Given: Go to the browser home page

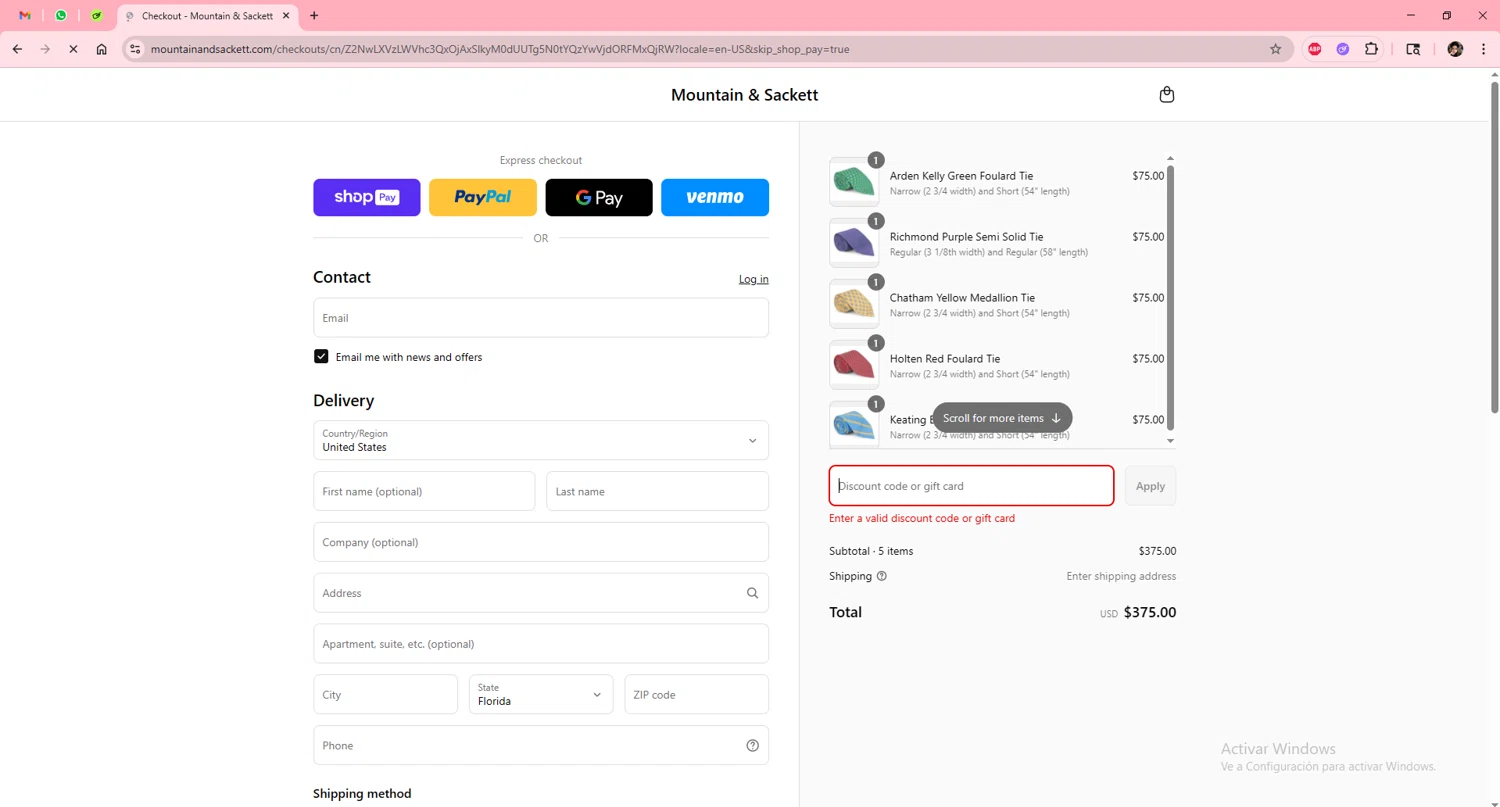Looking at the screenshot, I should 101,49.
